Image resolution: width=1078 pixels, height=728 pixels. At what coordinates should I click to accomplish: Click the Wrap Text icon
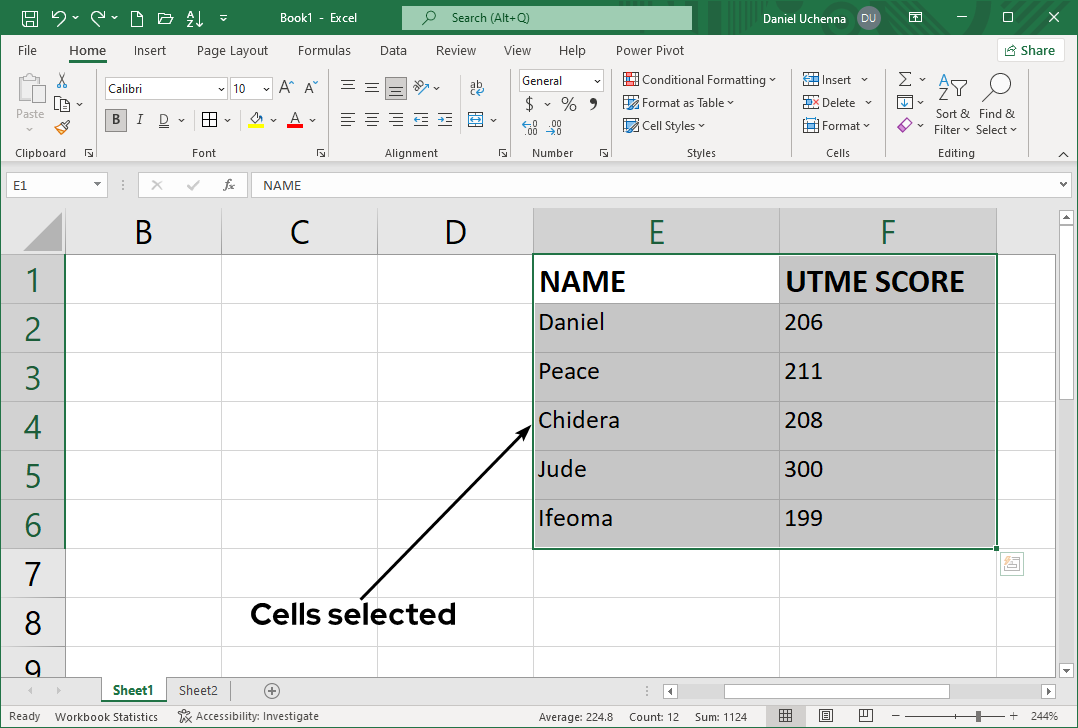[477, 88]
